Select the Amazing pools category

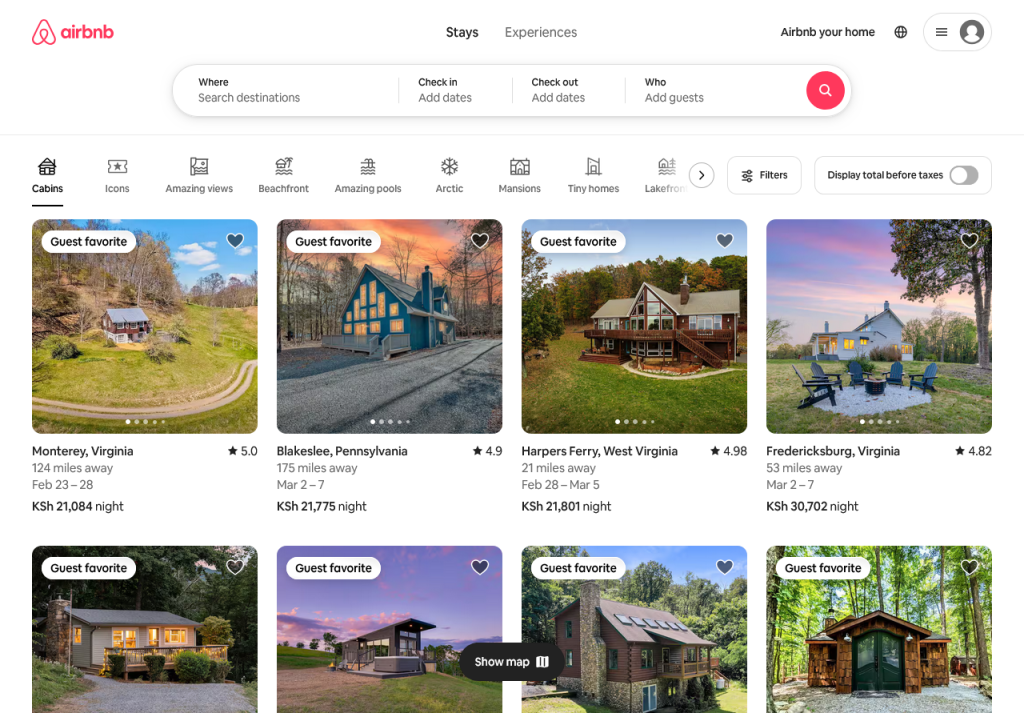367,174
